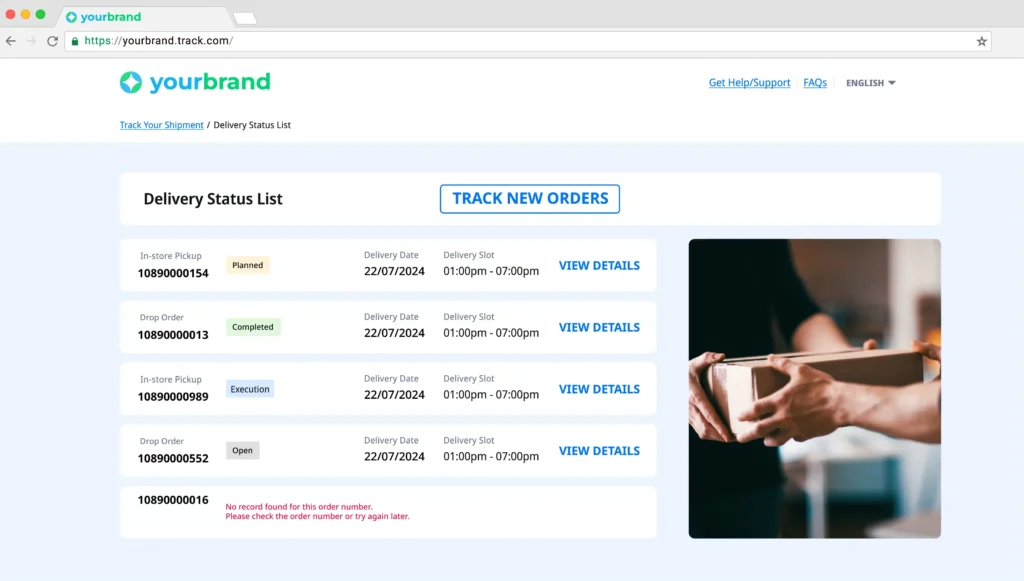
Task: Click the TRACK NEW ORDERS button
Action: [x=530, y=199]
